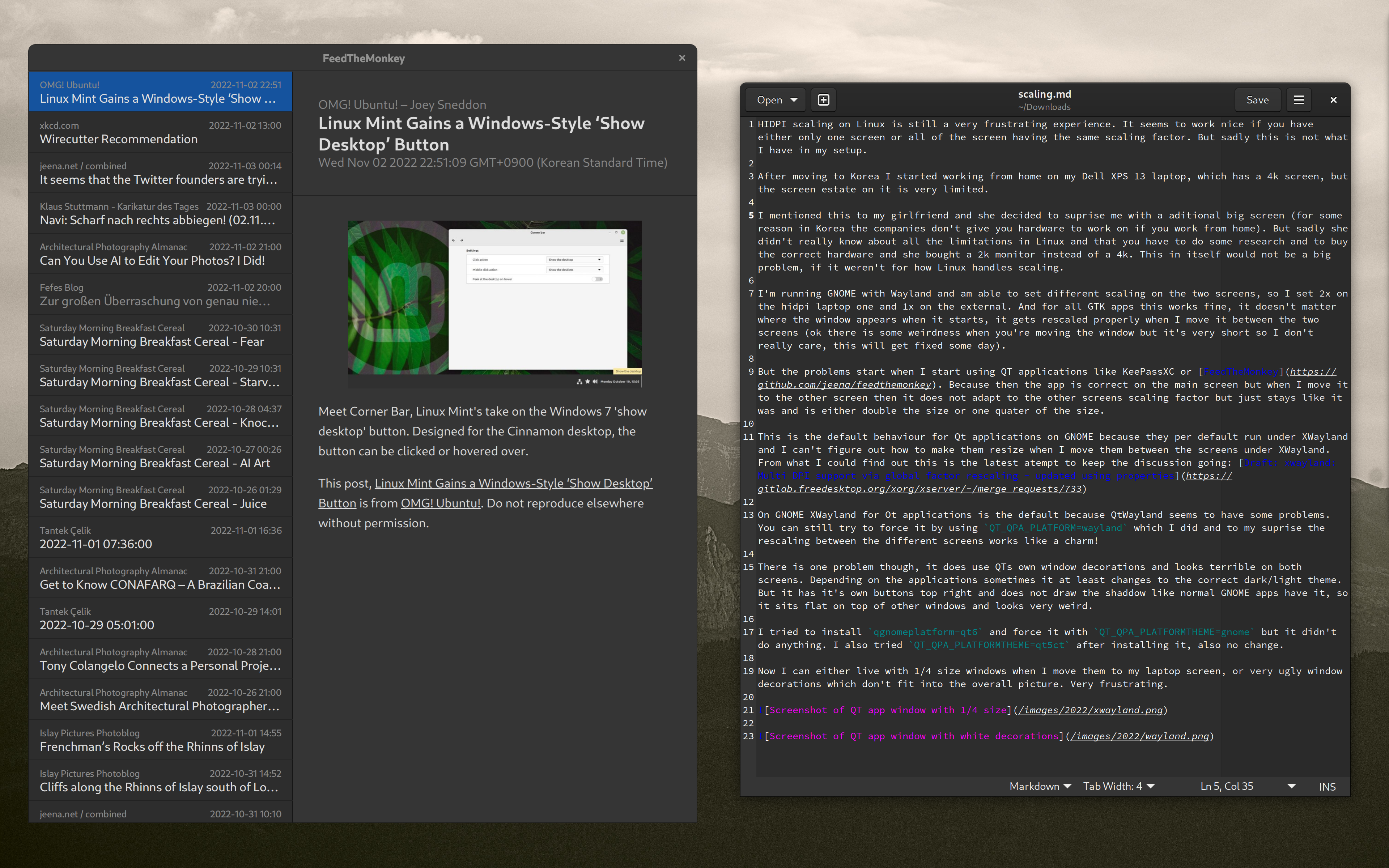
Task: Open the Markdown language dropdown
Action: tap(1040, 787)
